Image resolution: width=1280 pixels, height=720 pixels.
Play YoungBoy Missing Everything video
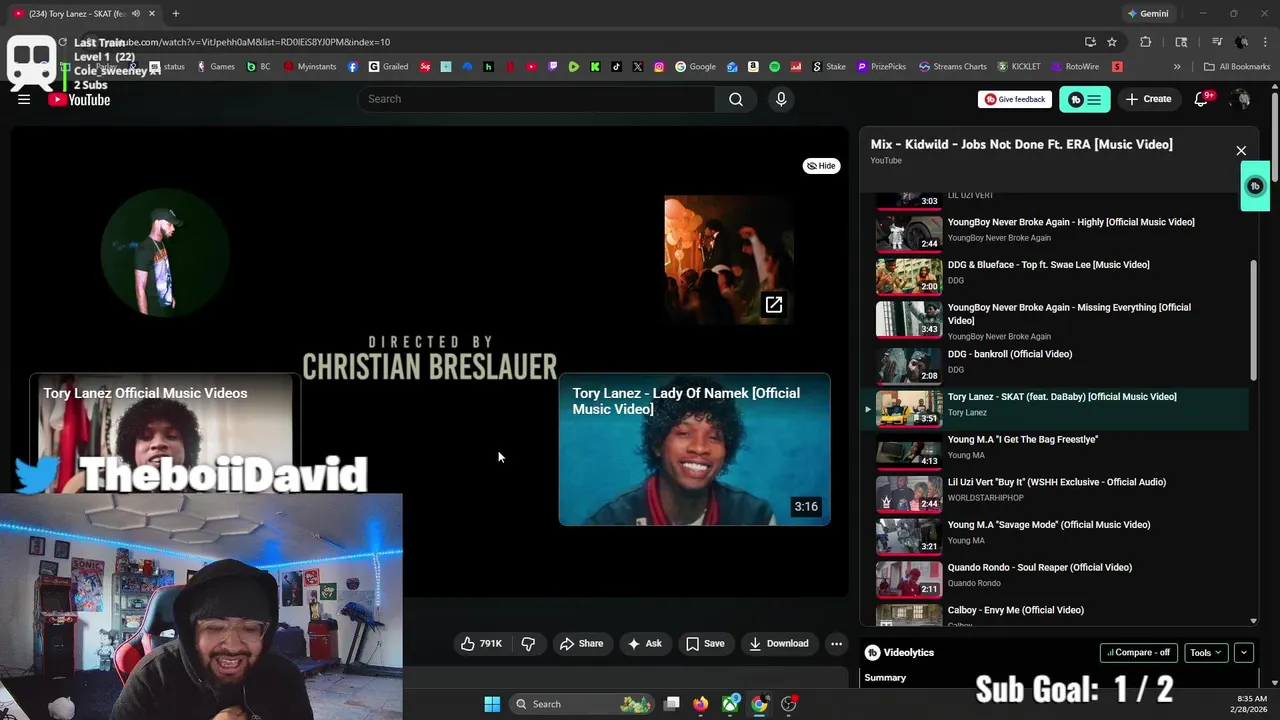coord(1056,321)
